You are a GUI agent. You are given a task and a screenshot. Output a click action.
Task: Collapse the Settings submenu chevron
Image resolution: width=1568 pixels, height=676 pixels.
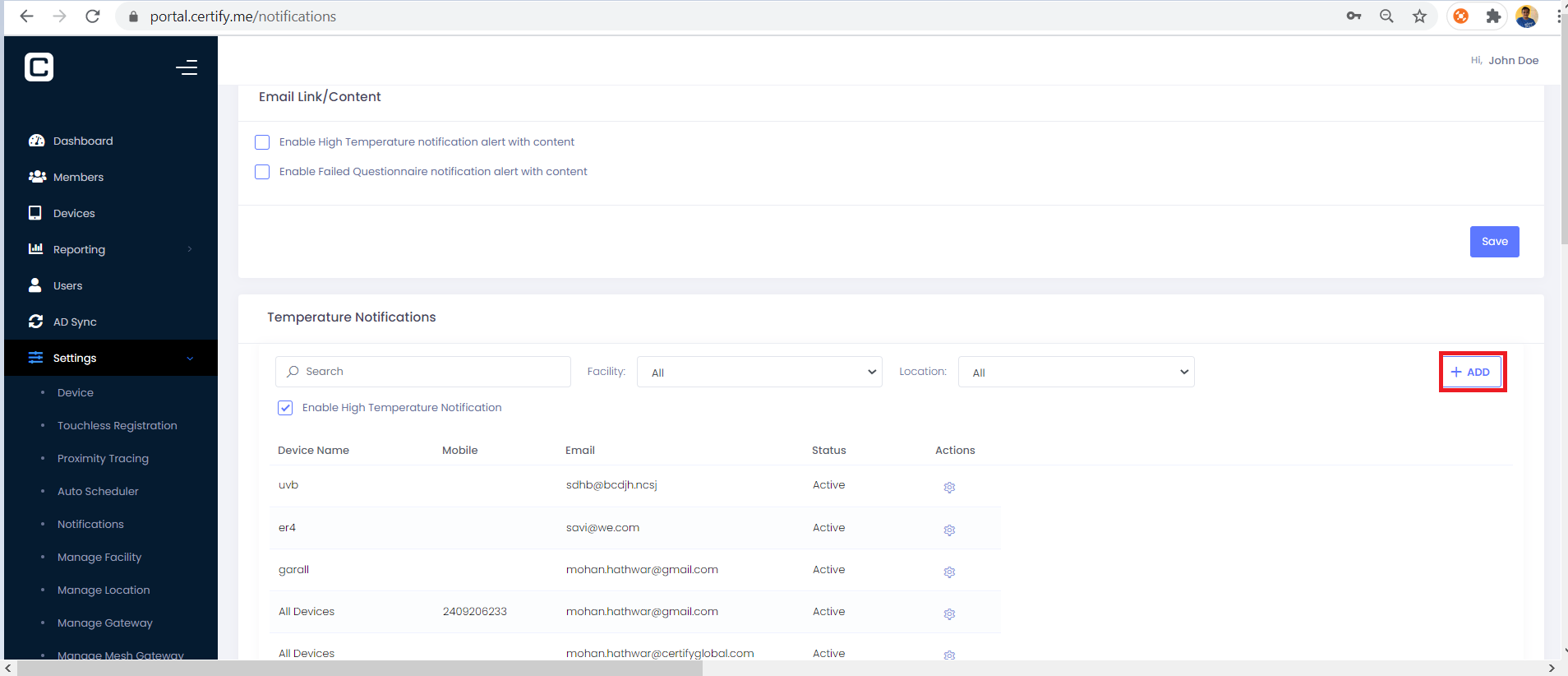point(190,358)
